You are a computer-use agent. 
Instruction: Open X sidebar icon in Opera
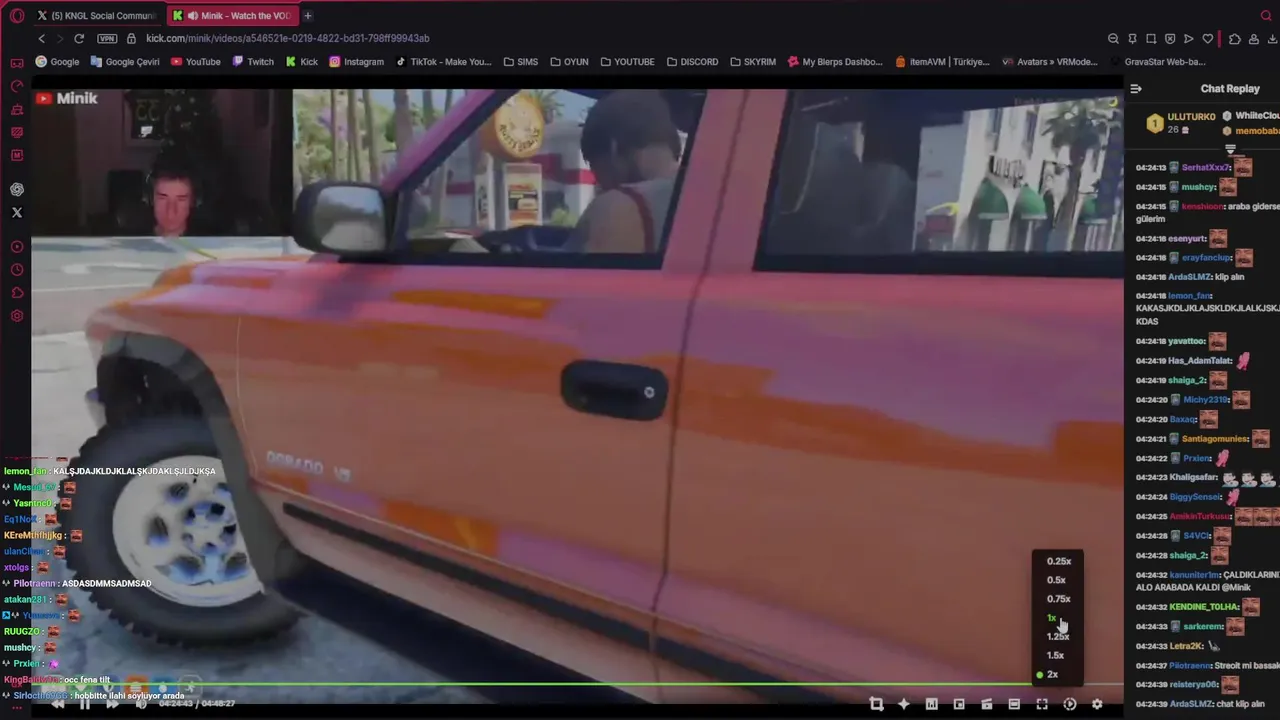[x=17, y=212]
